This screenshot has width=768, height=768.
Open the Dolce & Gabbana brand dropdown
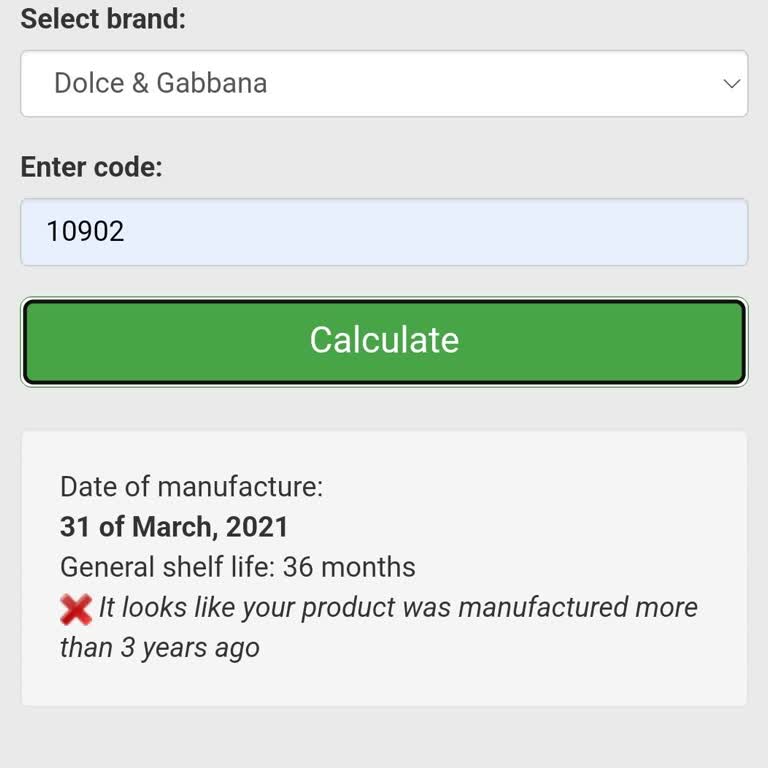pyautogui.click(x=383, y=83)
